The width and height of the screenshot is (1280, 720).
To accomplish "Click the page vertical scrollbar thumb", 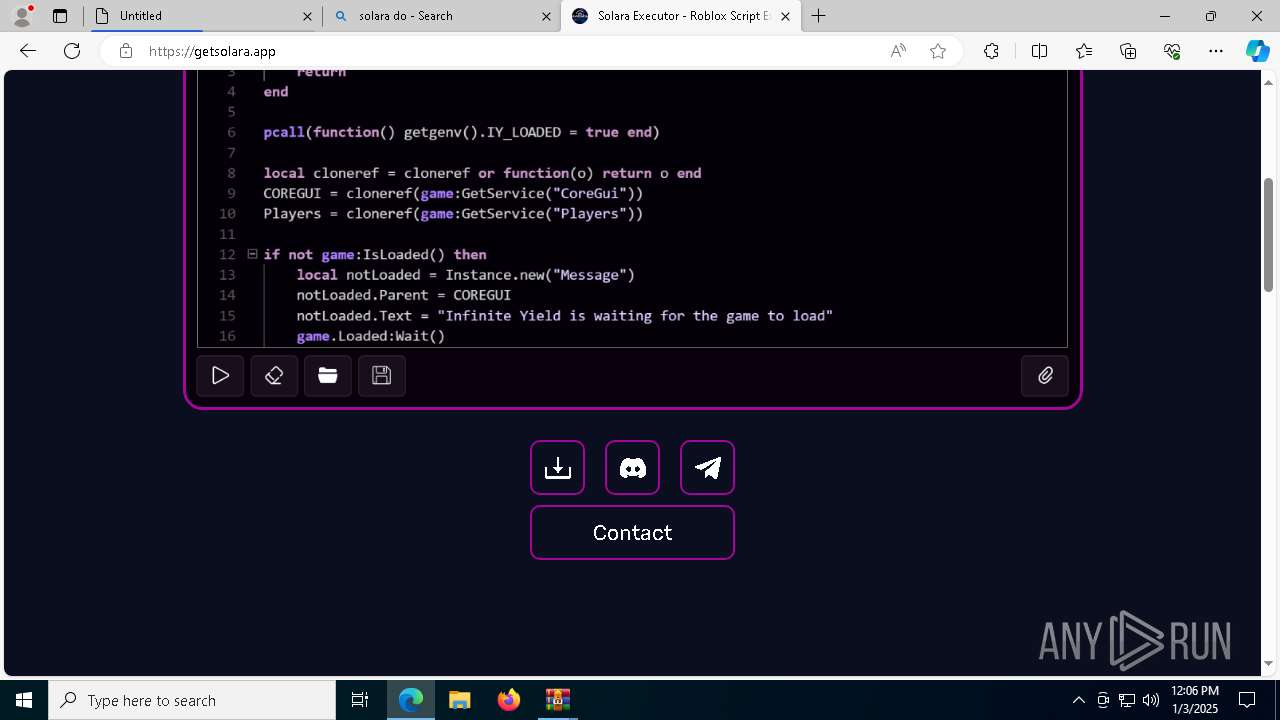I will (1269, 234).
